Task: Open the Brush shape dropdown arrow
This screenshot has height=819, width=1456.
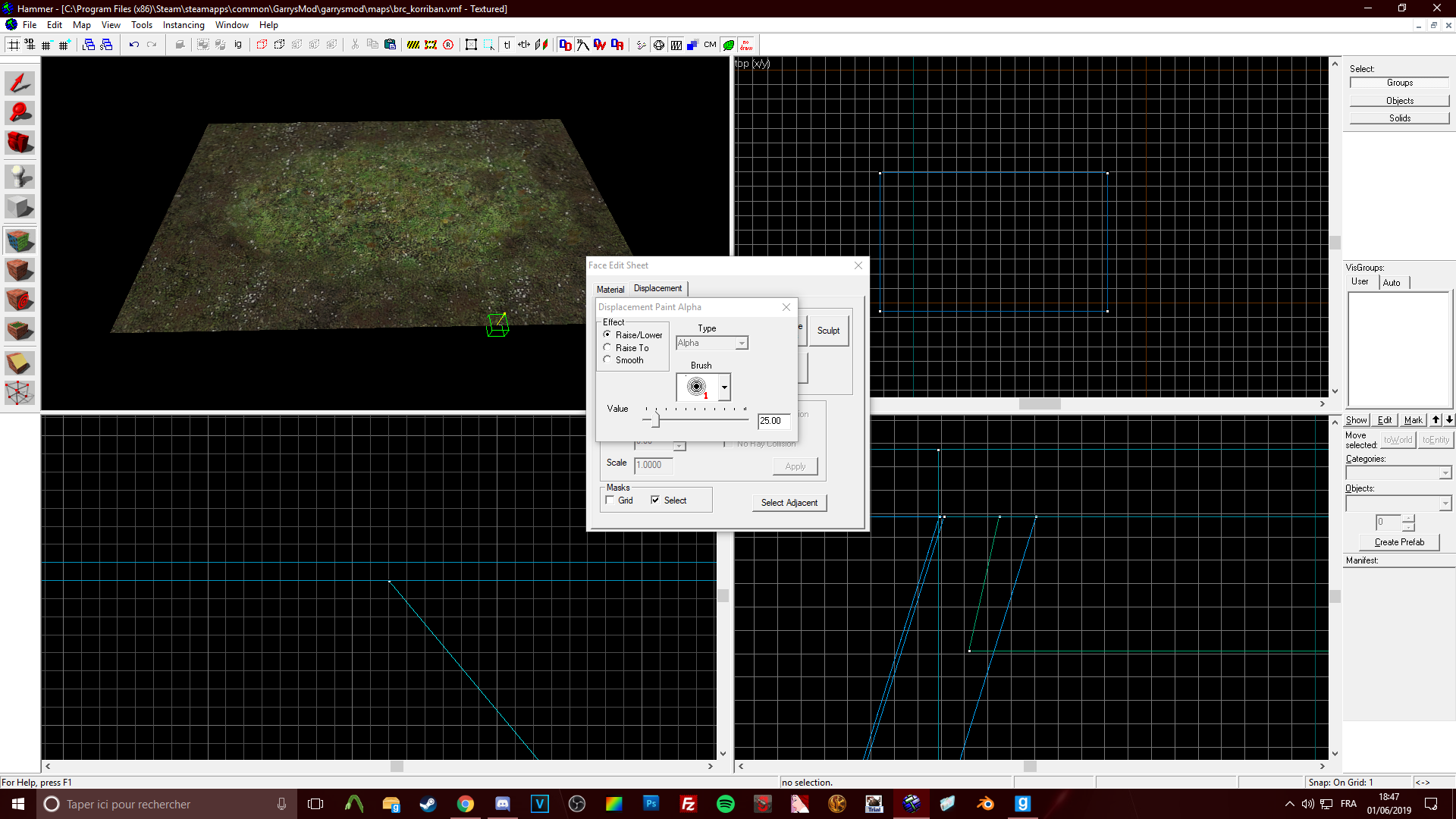Action: click(724, 388)
